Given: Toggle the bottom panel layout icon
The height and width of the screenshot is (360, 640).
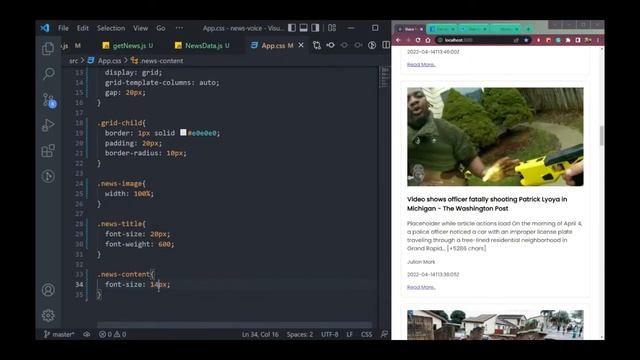Looking at the screenshot, I should click(x=304, y=28).
